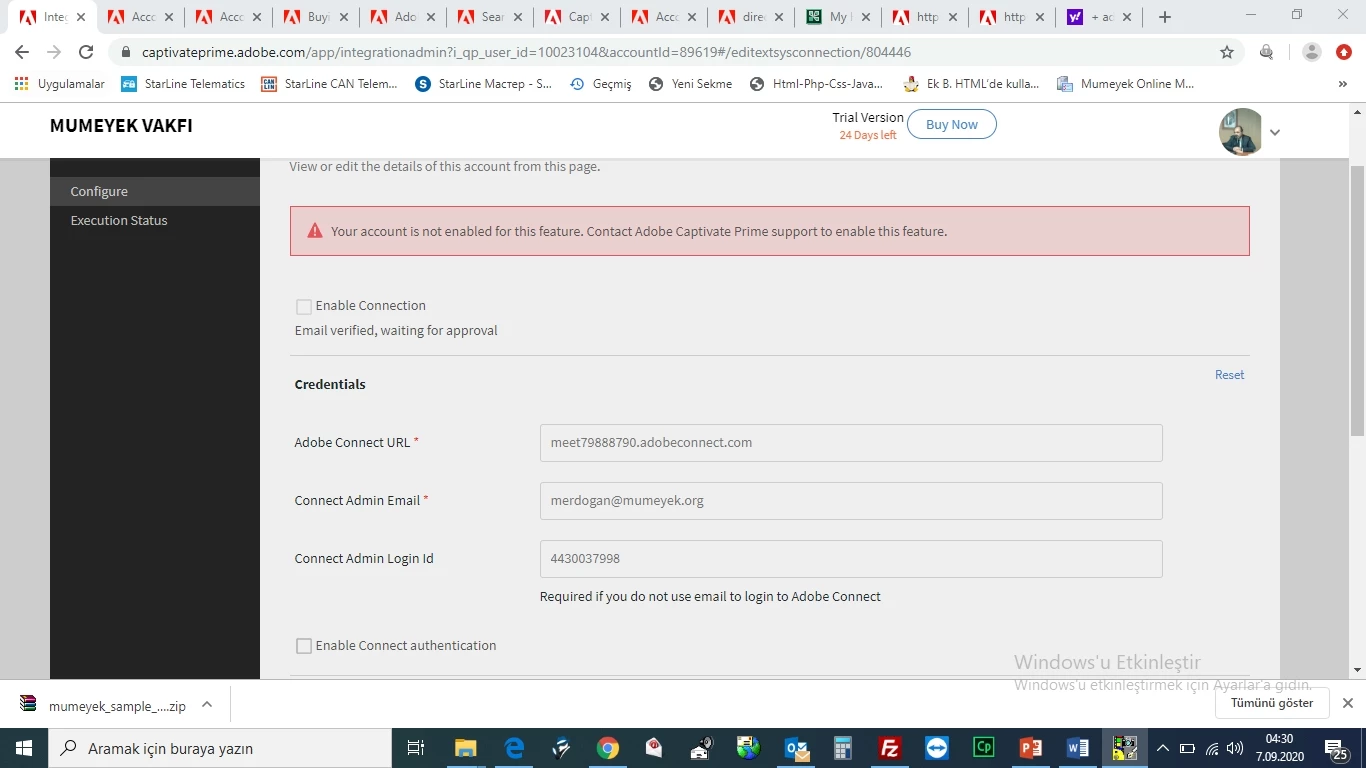Viewport: 1366px width, 768px height.
Task: Reload the page with the refresh icon
Action: coord(86,52)
